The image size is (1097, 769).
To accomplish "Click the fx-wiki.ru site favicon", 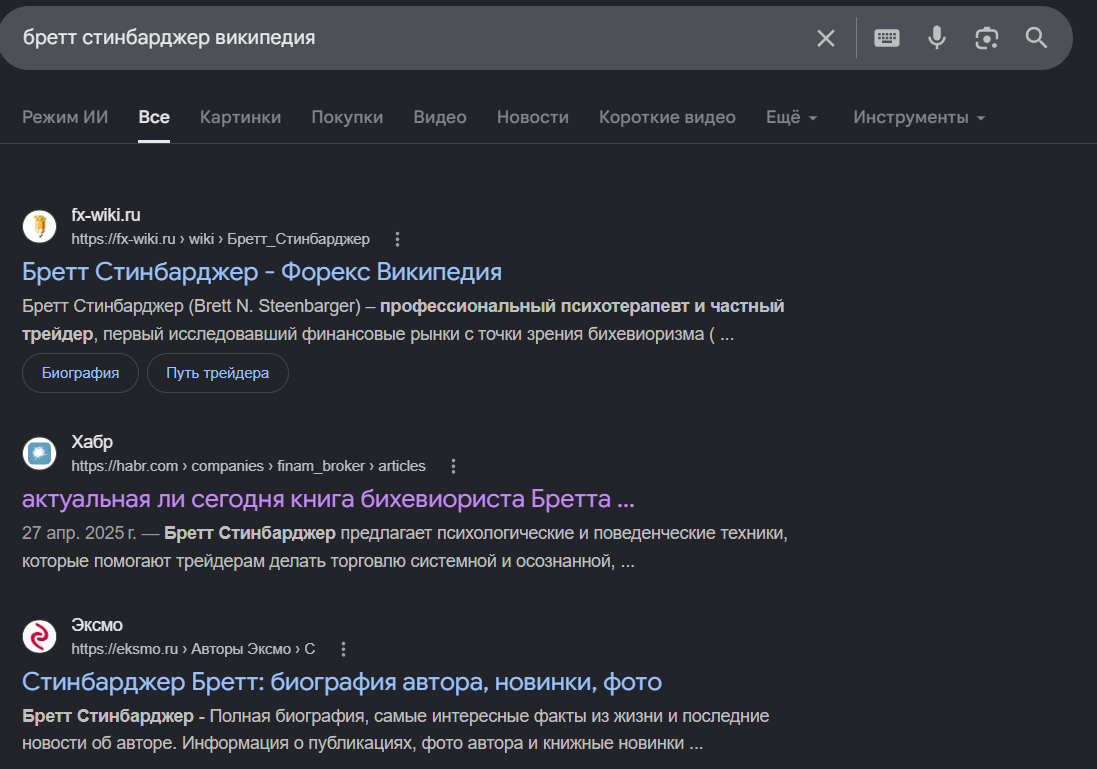I will pyautogui.click(x=39, y=227).
